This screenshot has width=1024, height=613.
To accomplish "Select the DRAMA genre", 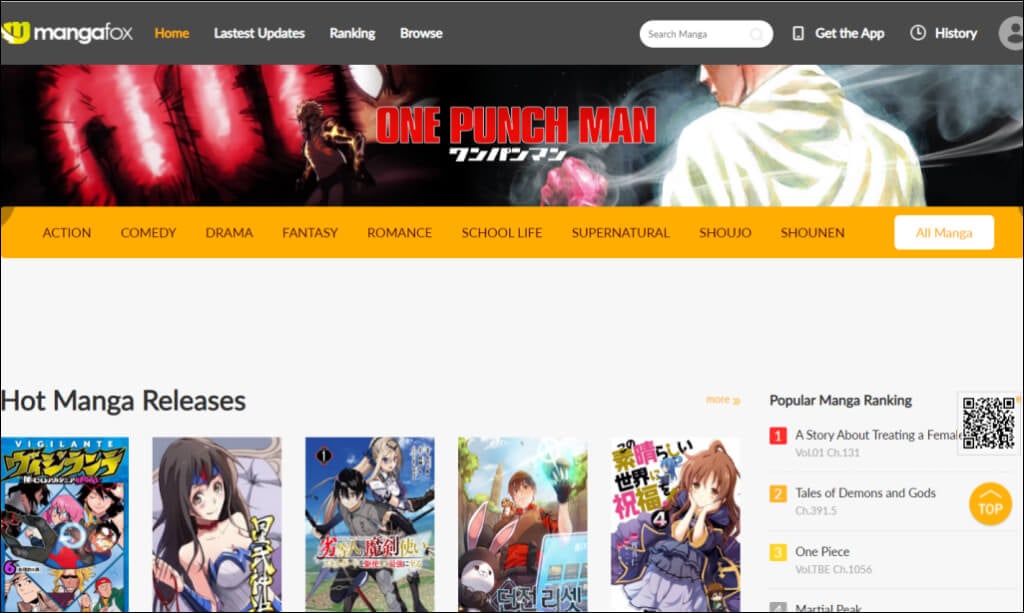I will (x=229, y=233).
